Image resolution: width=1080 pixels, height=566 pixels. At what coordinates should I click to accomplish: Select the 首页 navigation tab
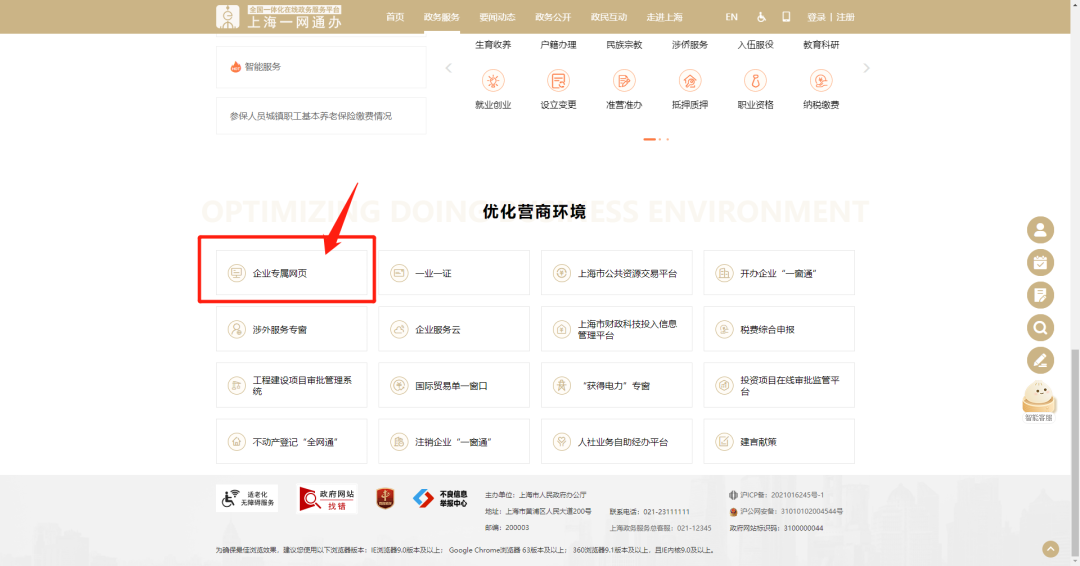pos(395,17)
